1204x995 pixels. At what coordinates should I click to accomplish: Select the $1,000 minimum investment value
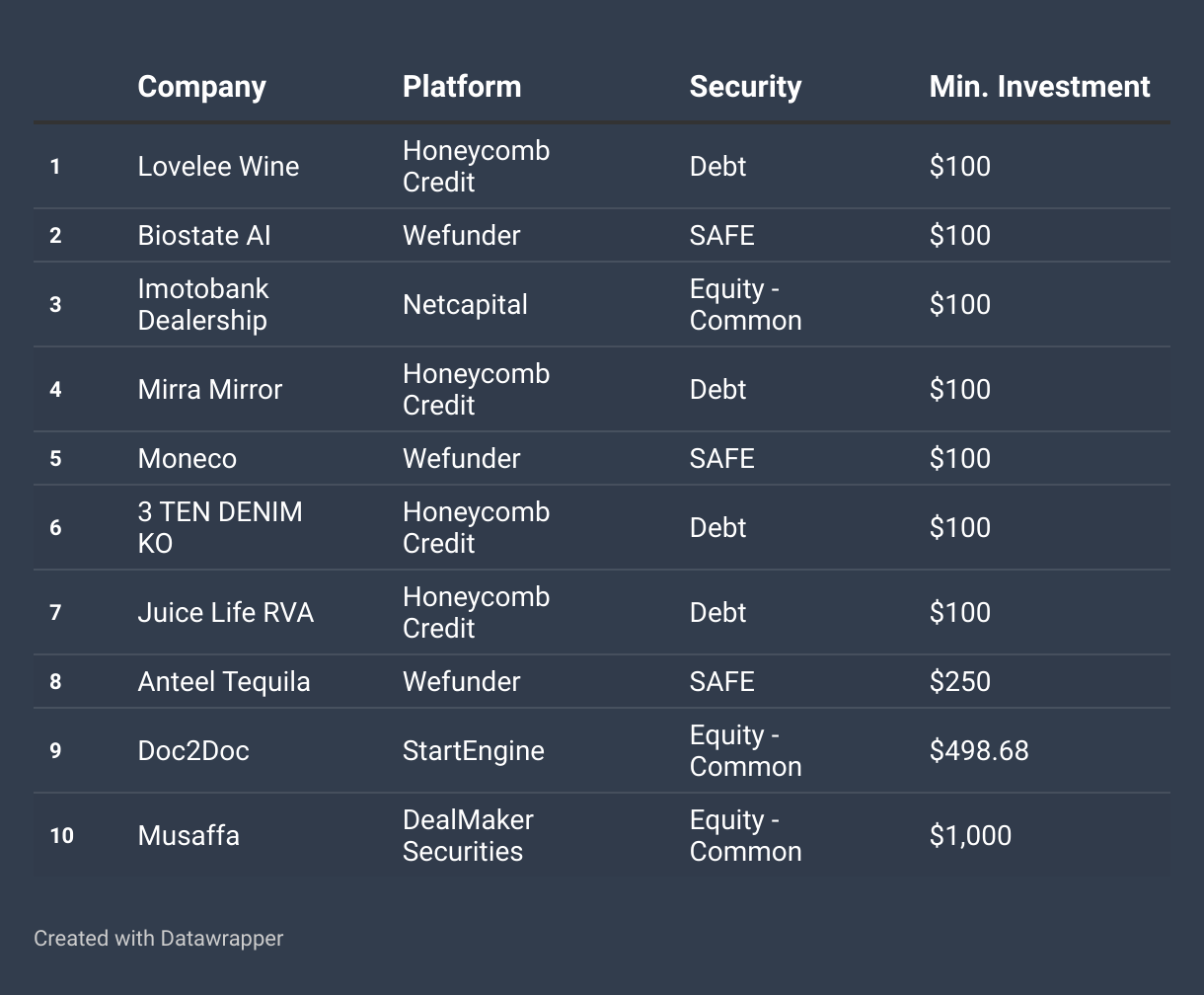(970, 835)
